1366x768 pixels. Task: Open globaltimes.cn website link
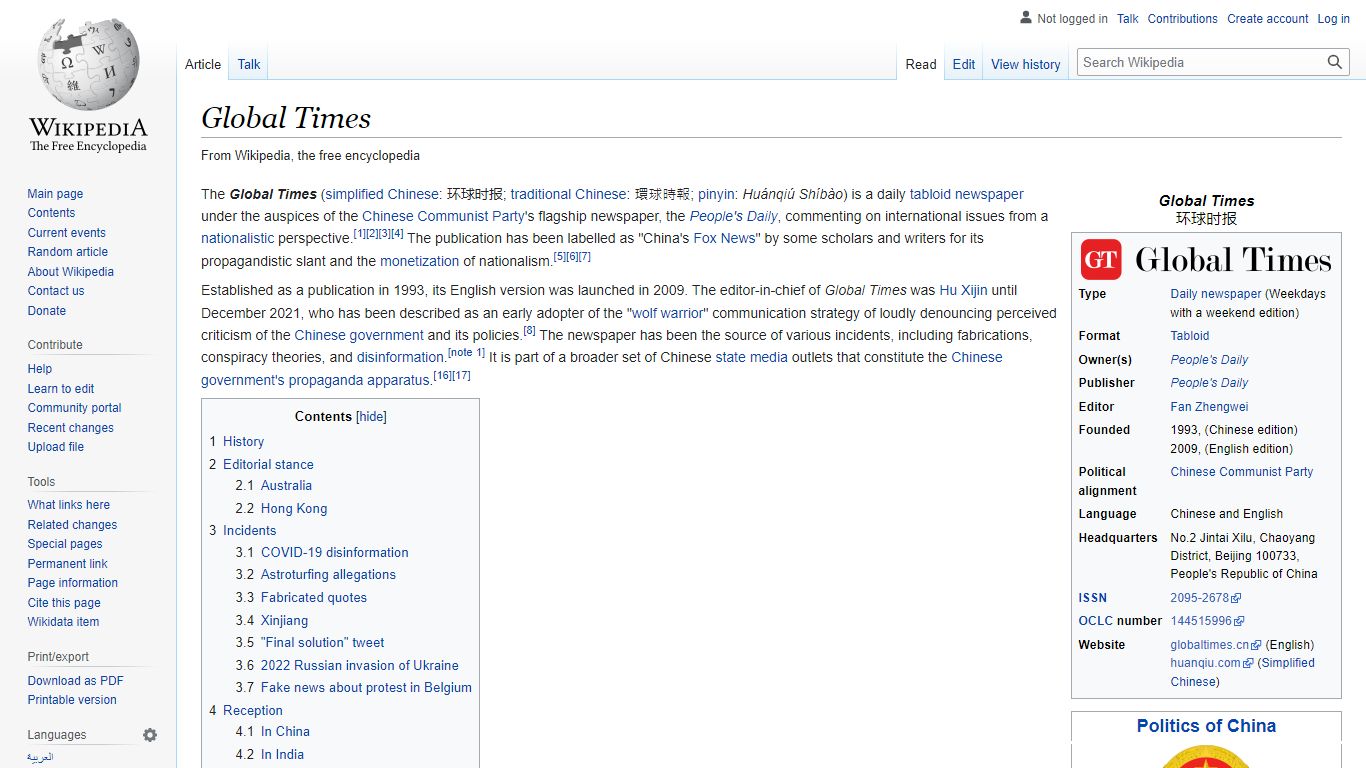click(x=1210, y=645)
